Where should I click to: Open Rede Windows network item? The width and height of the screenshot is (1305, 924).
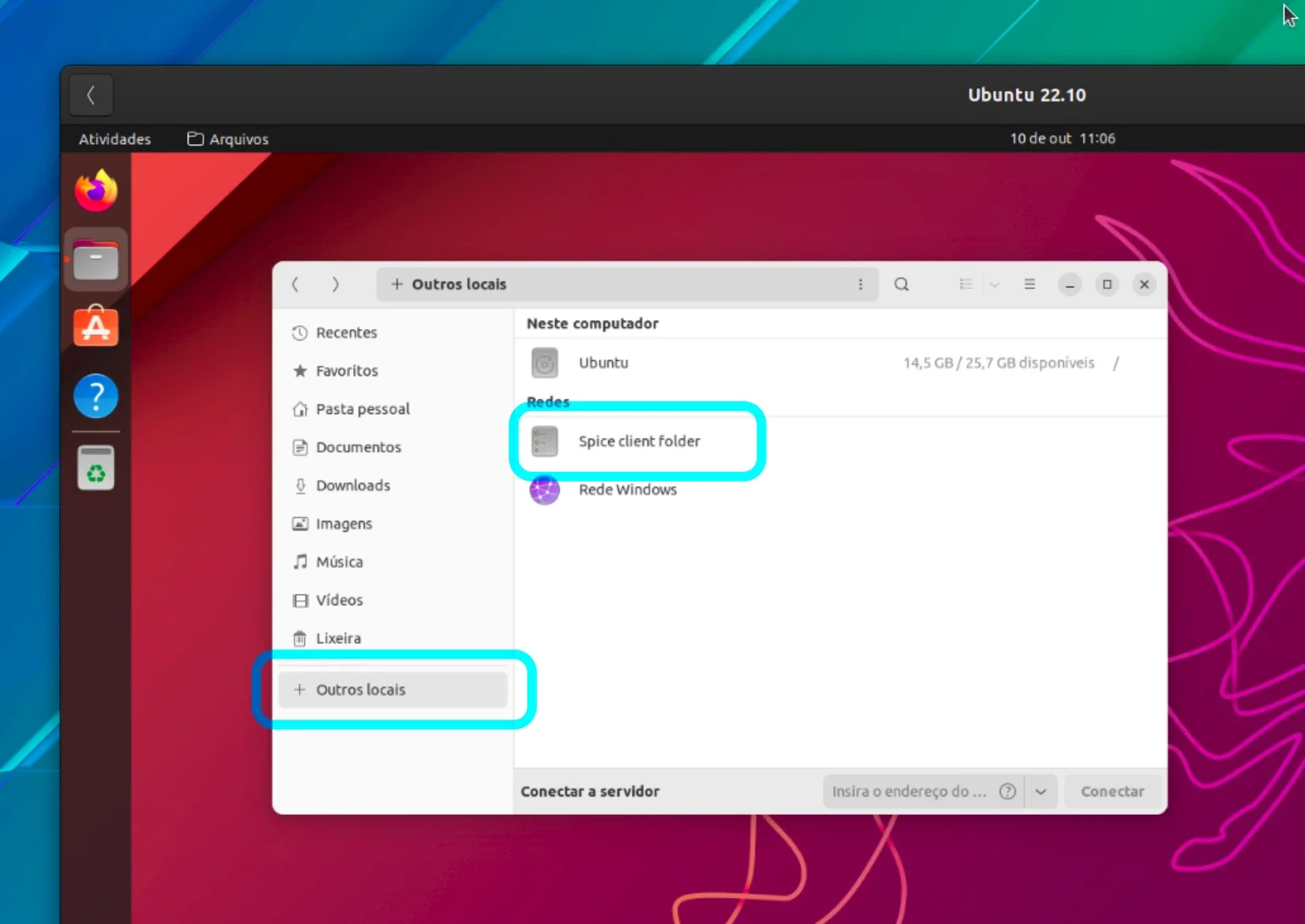(627, 489)
